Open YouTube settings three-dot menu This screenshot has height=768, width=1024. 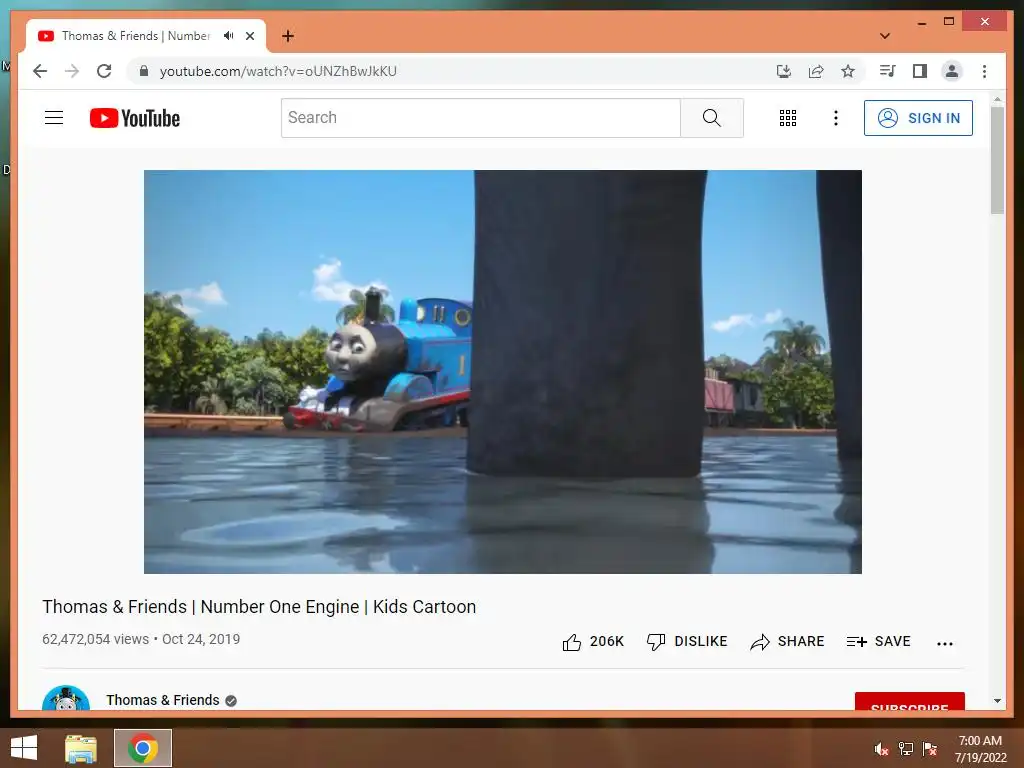(x=835, y=118)
